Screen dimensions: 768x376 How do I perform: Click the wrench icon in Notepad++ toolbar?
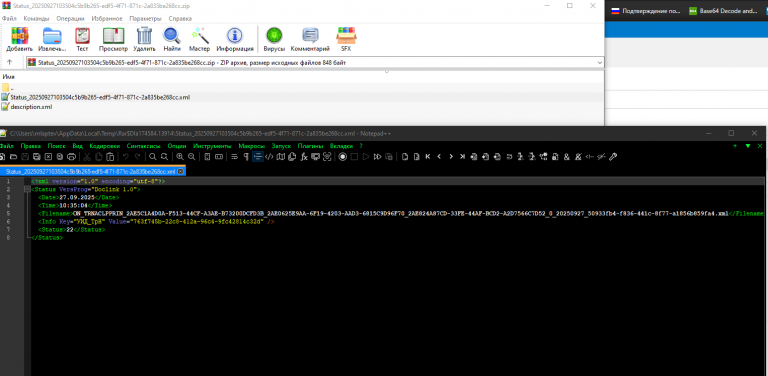coord(613,157)
